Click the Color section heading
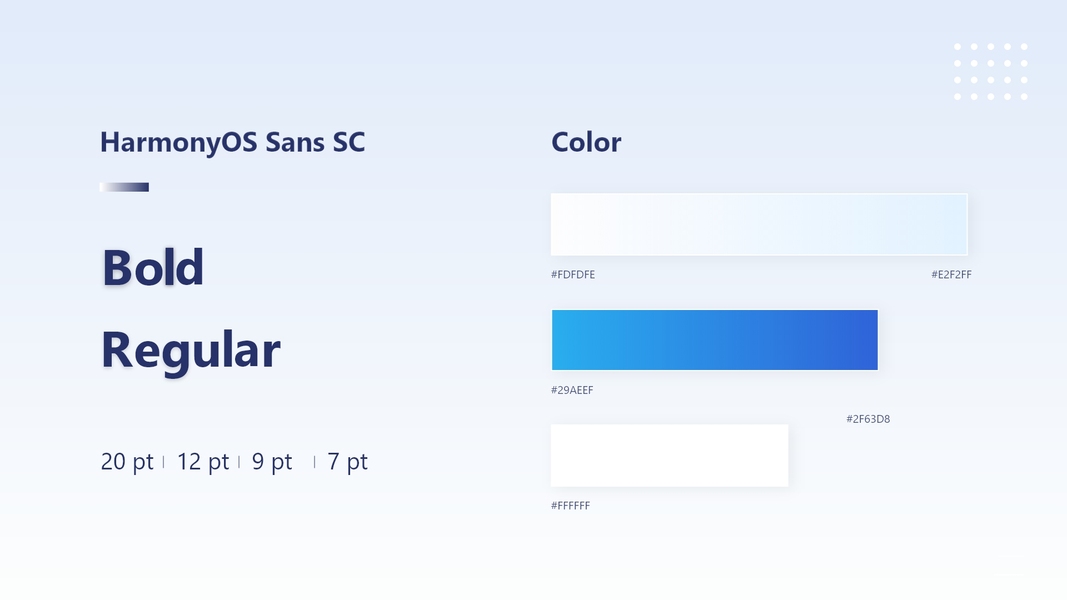 [x=586, y=142]
